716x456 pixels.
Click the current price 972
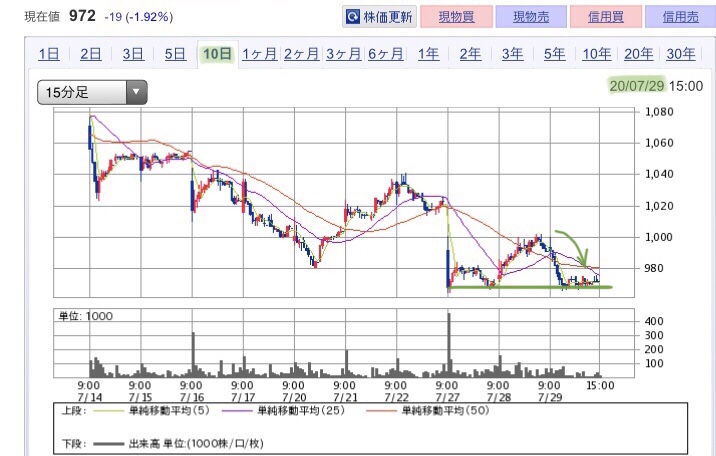(82, 16)
